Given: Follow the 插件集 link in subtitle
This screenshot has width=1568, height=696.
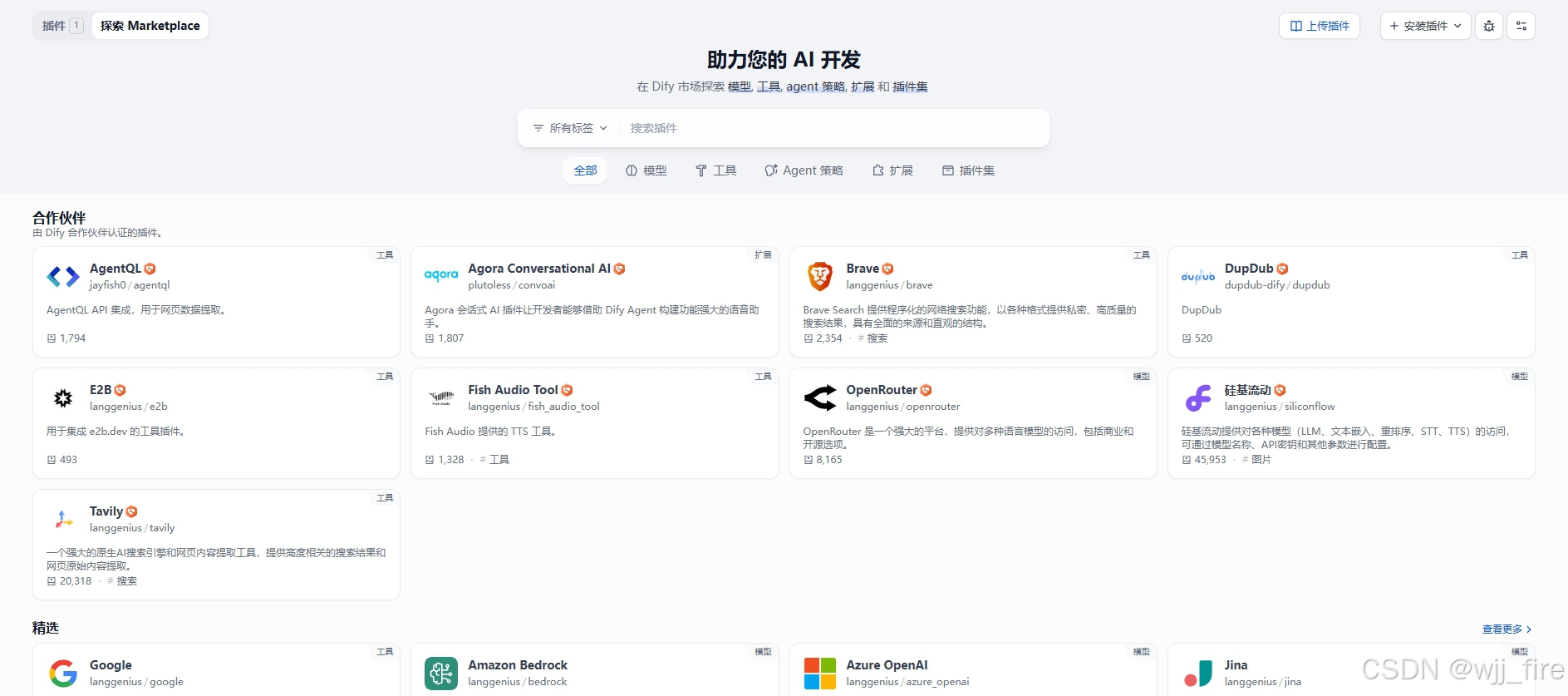Looking at the screenshot, I should click(x=910, y=86).
